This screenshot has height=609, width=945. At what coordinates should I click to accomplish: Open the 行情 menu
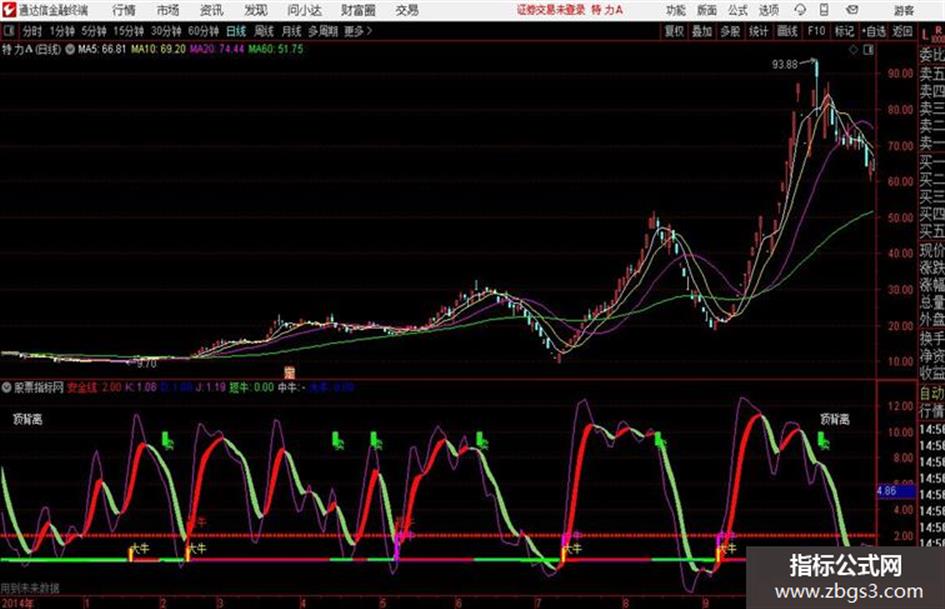point(124,10)
